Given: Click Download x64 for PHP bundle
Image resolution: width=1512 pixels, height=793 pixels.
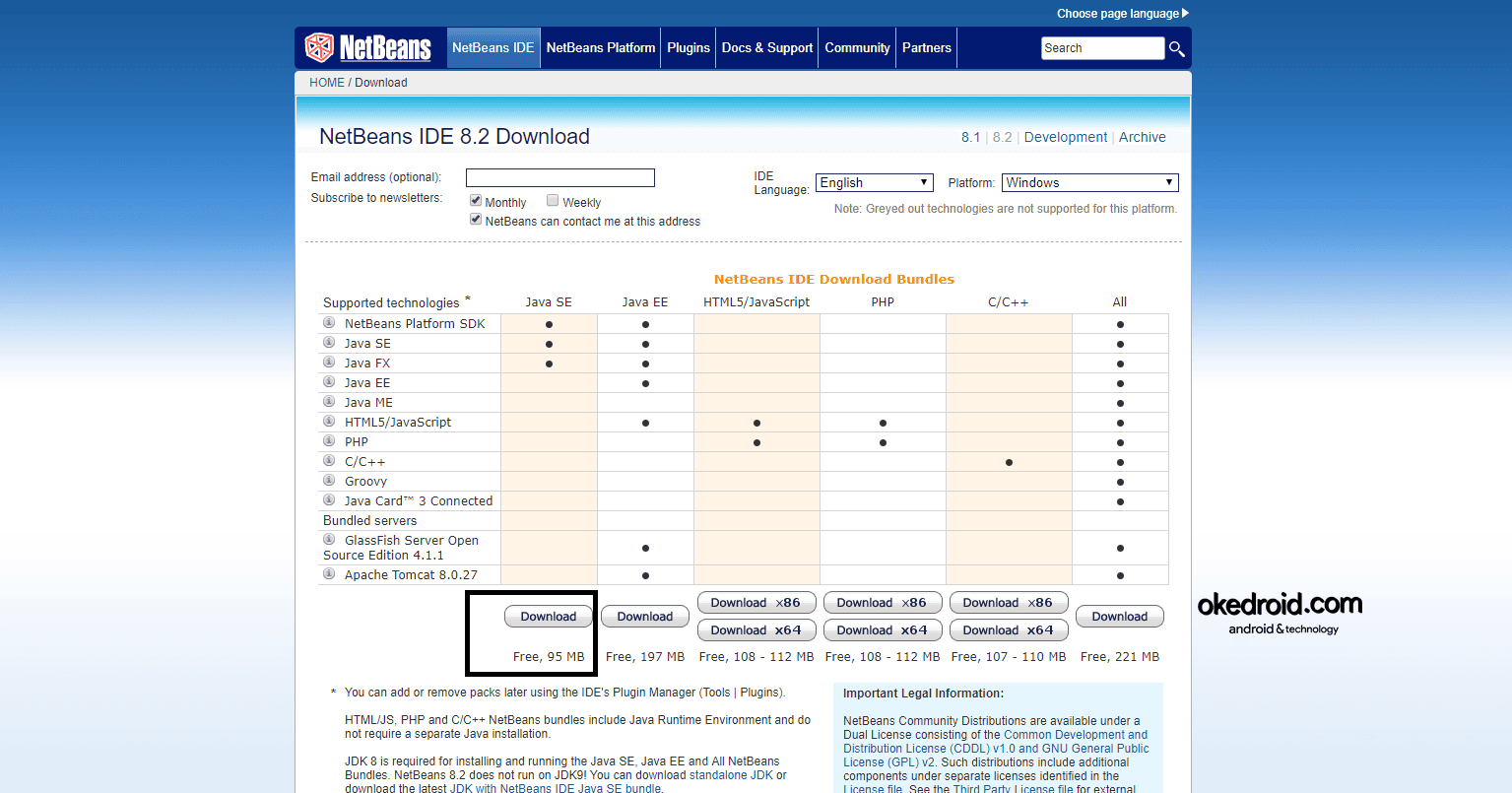Looking at the screenshot, I should (883, 630).
